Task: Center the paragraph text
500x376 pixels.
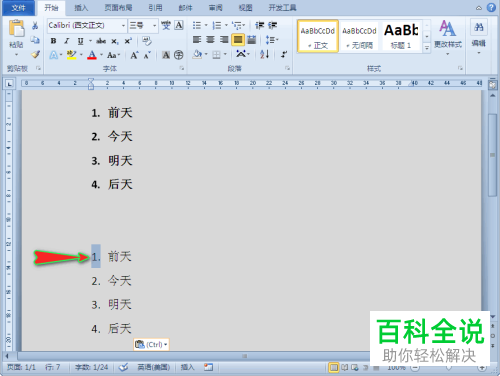Action: click(x=210, y=40)
